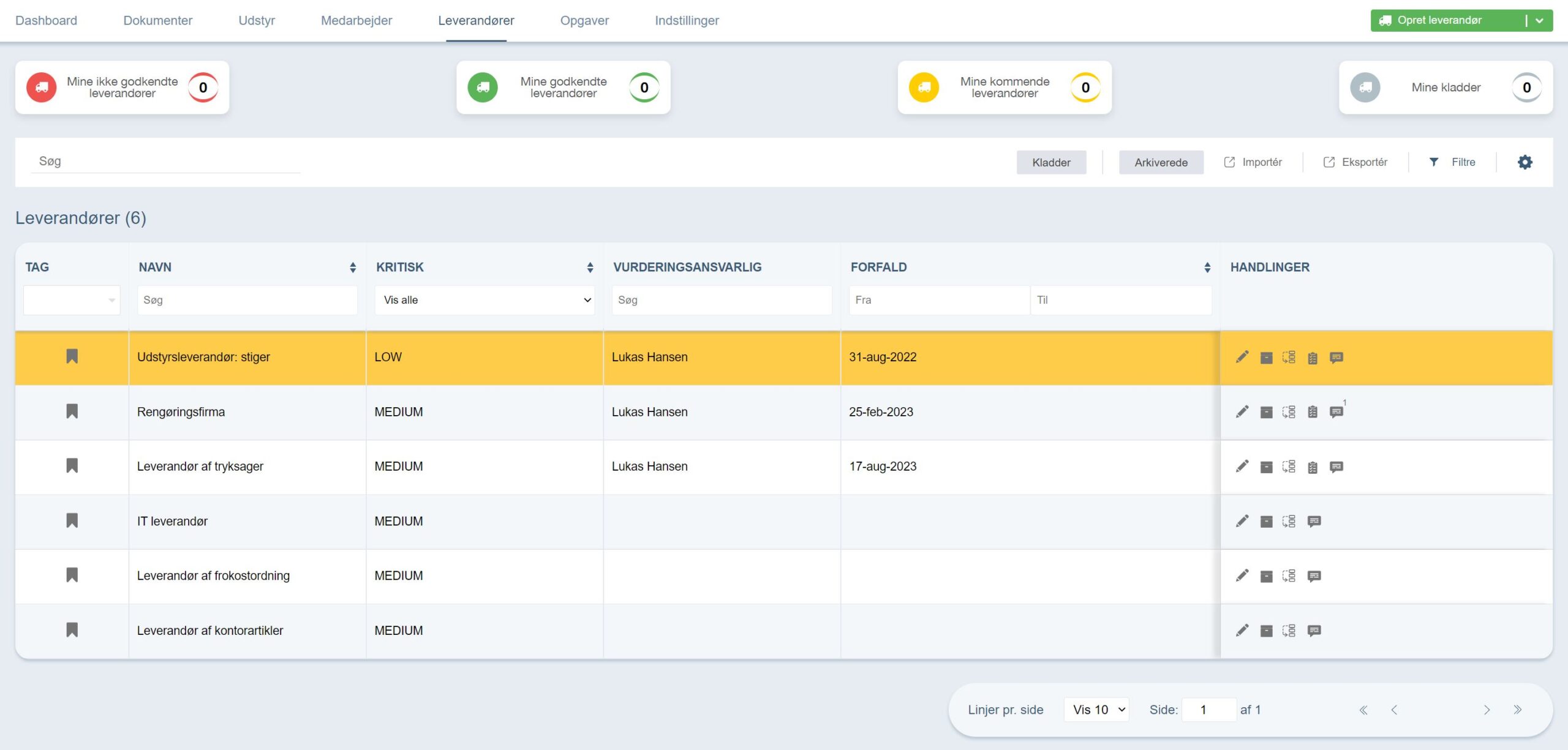The height and width of the screenshot is (750, 1568).
Task: Open comments for Leverandør af tryksager
Action: tap(1336, 467)
